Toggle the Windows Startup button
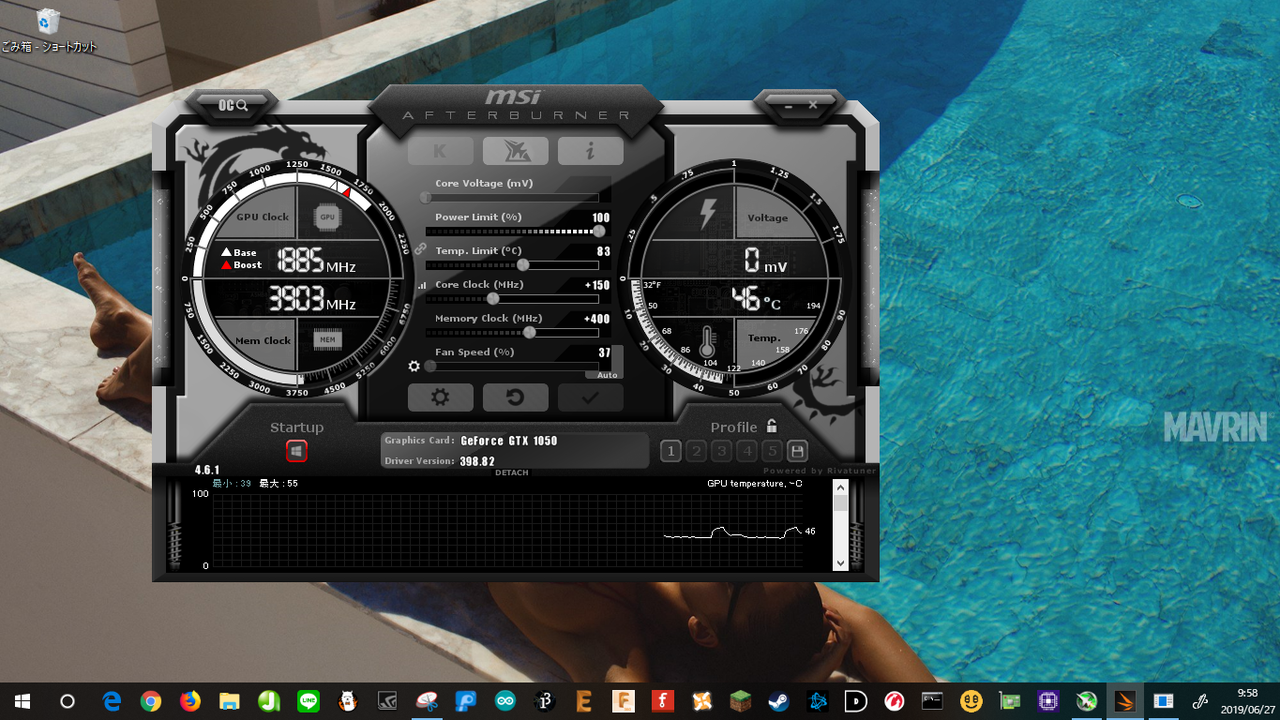This screenshot has width=1280, height=720. click(x=296, y=451)
